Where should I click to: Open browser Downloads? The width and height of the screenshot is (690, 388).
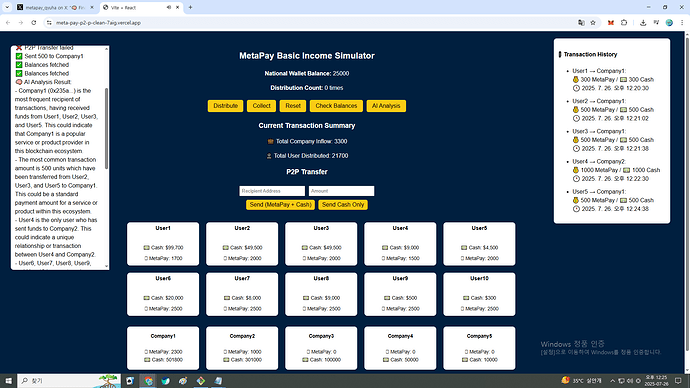coord(643,23)
